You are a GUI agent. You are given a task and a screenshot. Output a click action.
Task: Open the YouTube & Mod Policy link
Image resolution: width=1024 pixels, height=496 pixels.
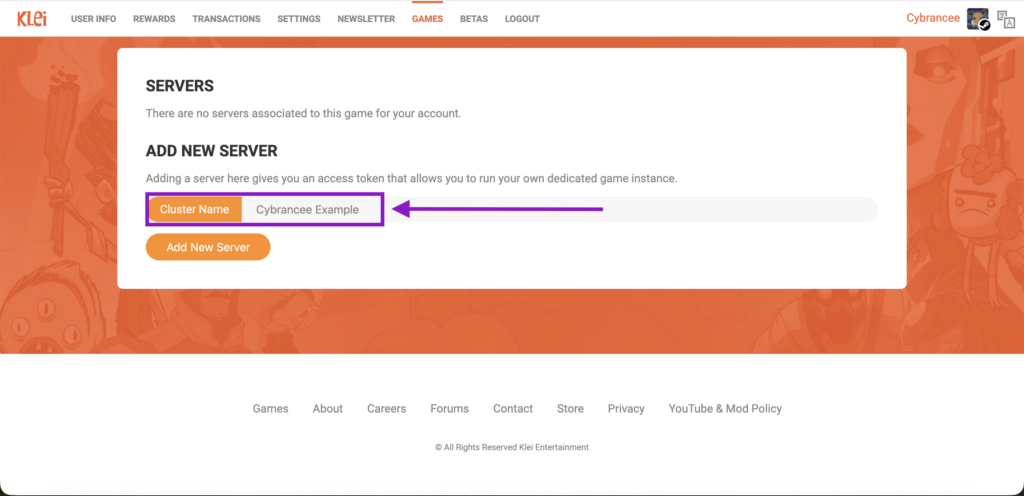coord(725,409)
